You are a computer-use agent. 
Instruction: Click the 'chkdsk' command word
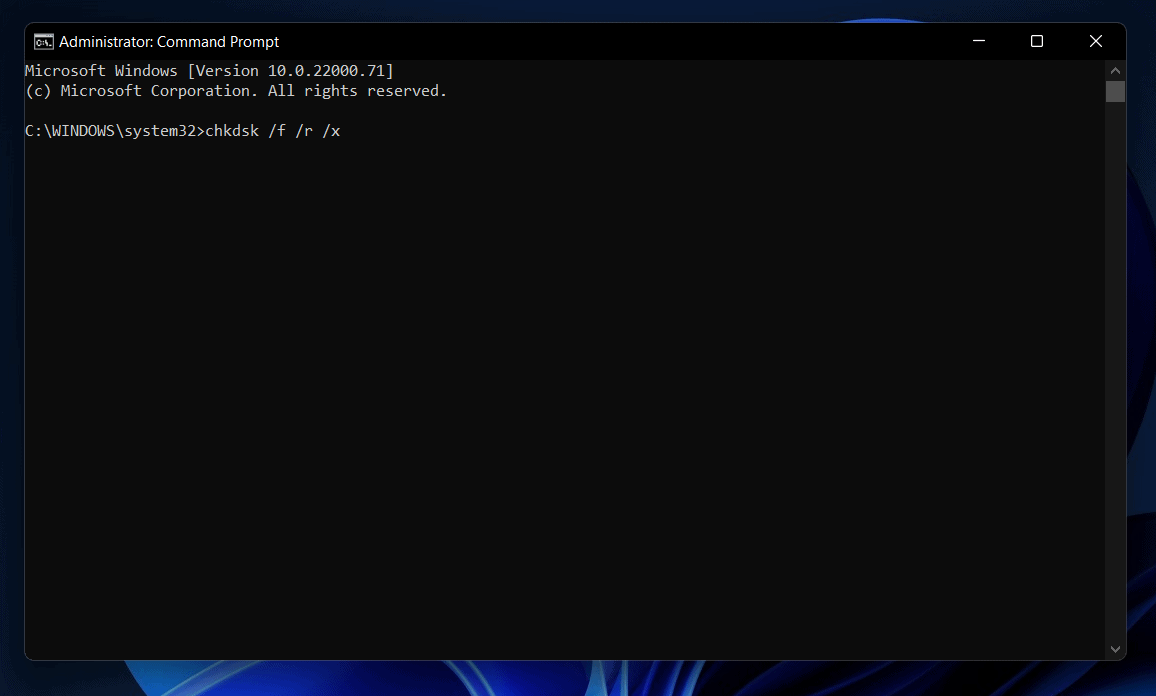231,131
